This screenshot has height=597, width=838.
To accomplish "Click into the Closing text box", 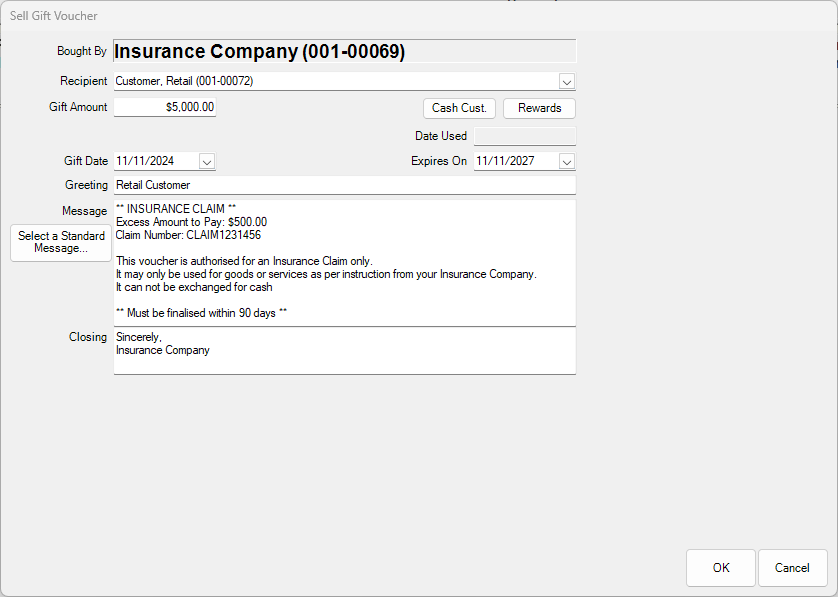I will click(345, 350).
